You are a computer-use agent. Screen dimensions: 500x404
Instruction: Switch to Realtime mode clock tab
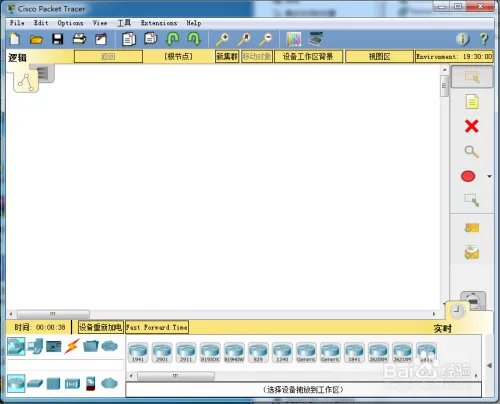pos(458,311)
